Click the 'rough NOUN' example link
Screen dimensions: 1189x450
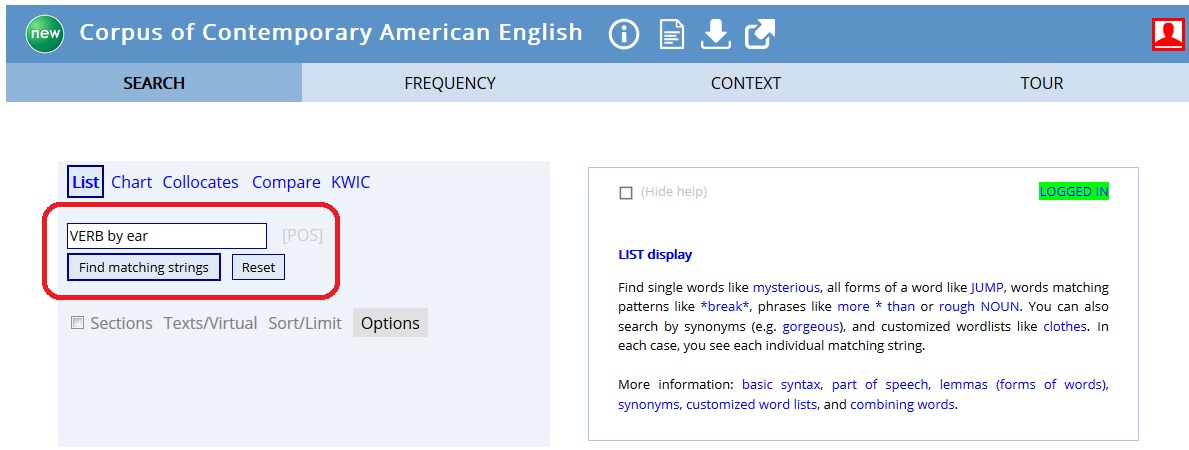[979, 307]
